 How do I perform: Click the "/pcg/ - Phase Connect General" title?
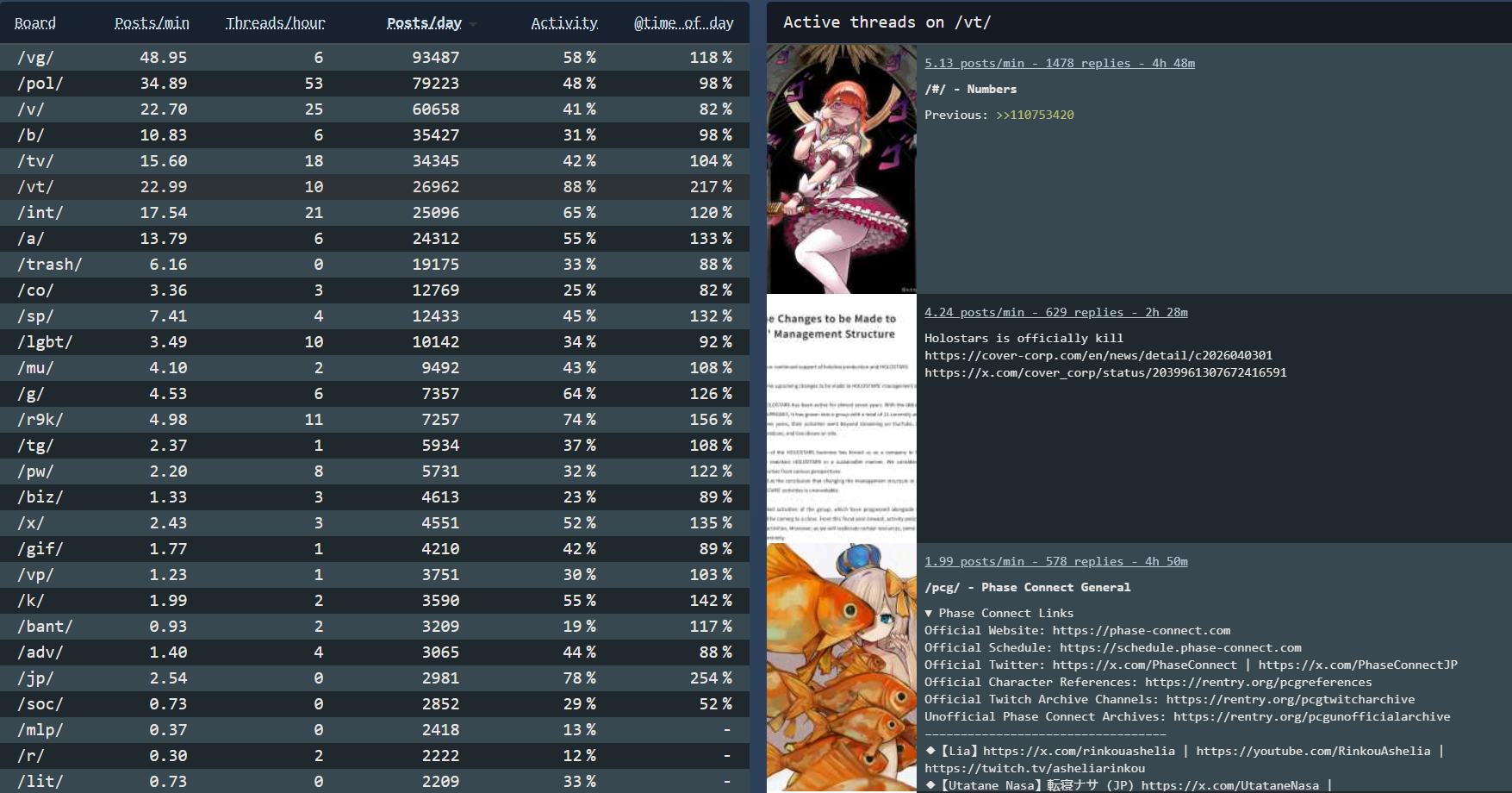1028,587
